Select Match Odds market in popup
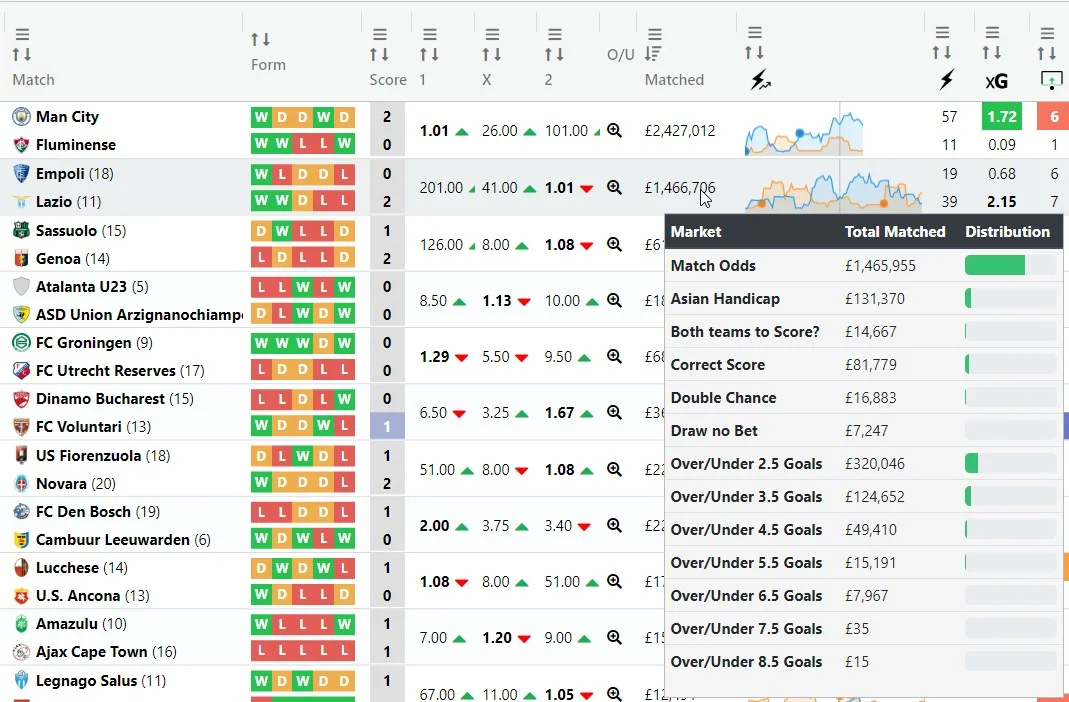 point(713,266)
